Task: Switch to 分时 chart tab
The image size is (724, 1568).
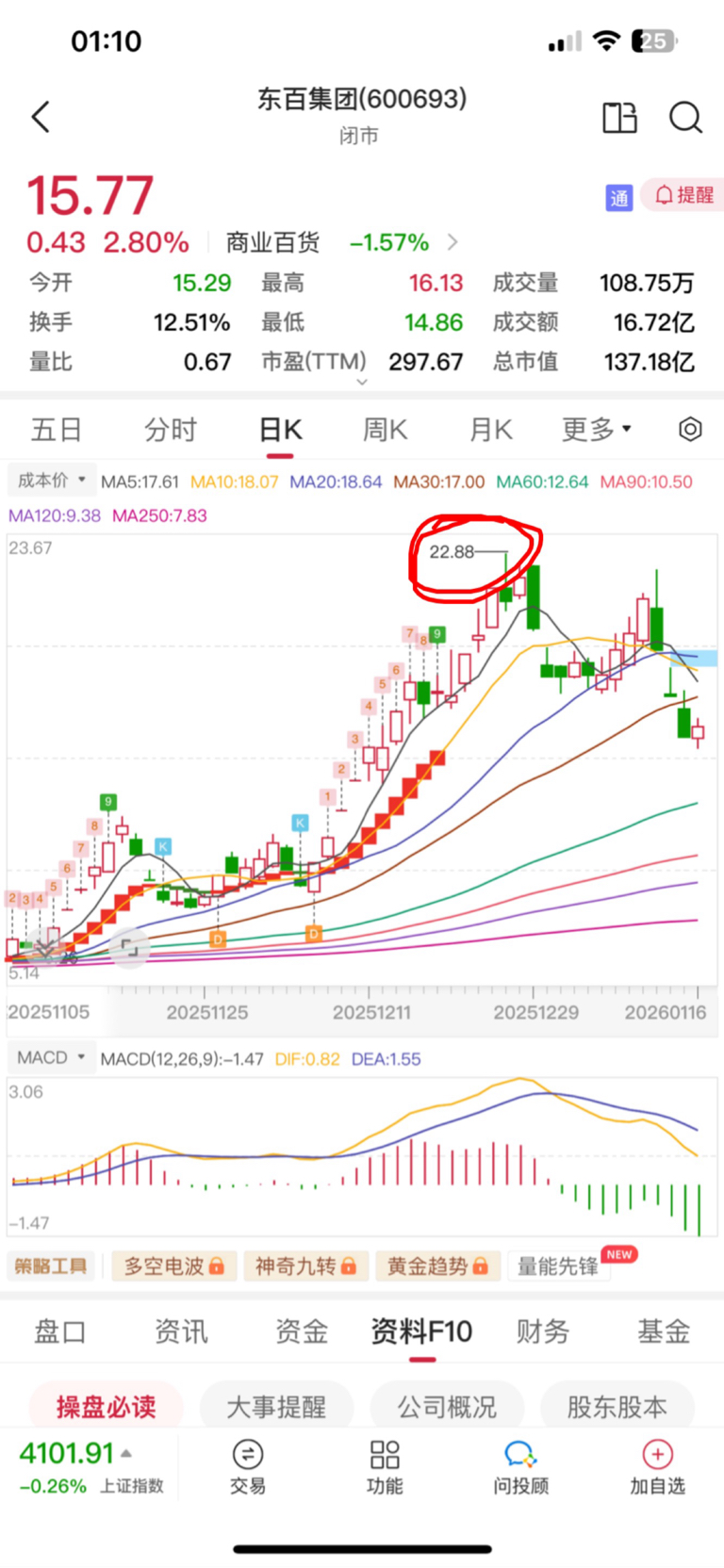Action: [171, 430]
